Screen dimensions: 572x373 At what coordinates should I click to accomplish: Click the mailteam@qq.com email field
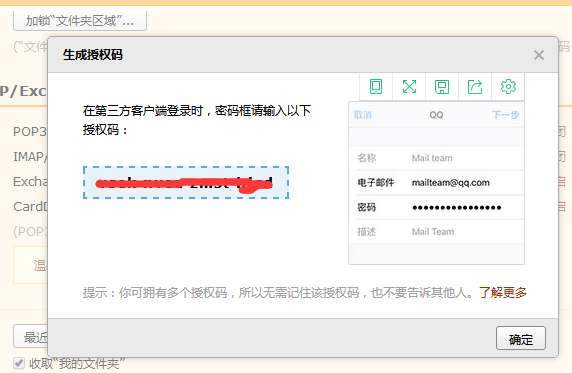(x=451, y=182)
